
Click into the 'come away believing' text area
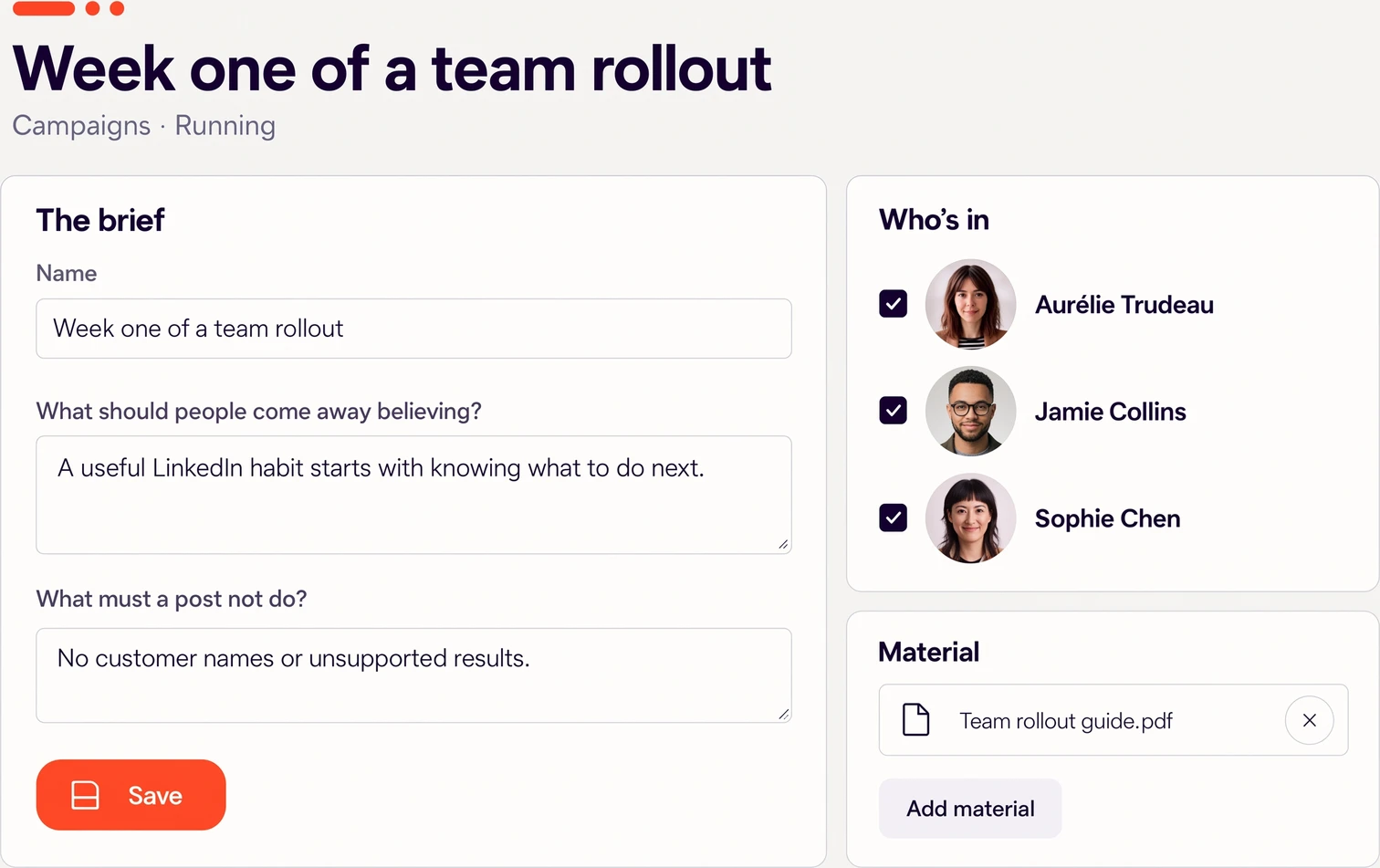click(x=413, y=495)
